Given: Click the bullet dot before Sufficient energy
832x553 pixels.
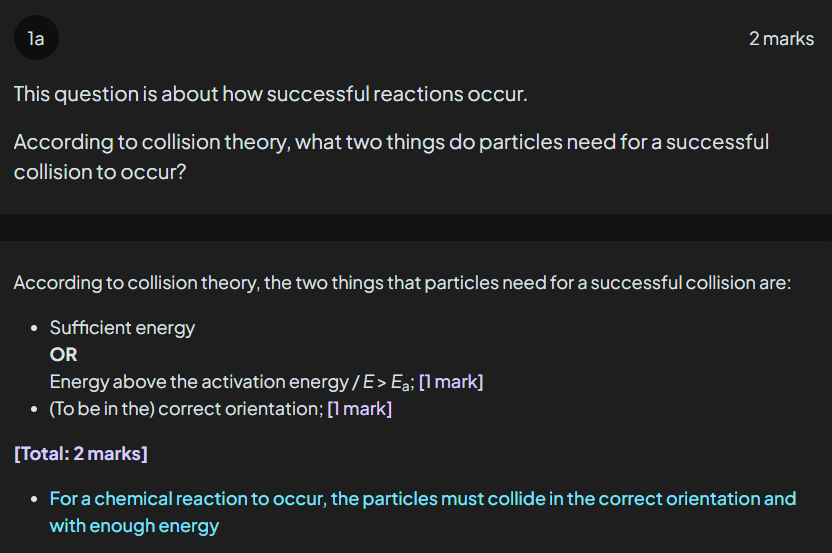Looking at the screenshot, I should click(x=35, y=328).
